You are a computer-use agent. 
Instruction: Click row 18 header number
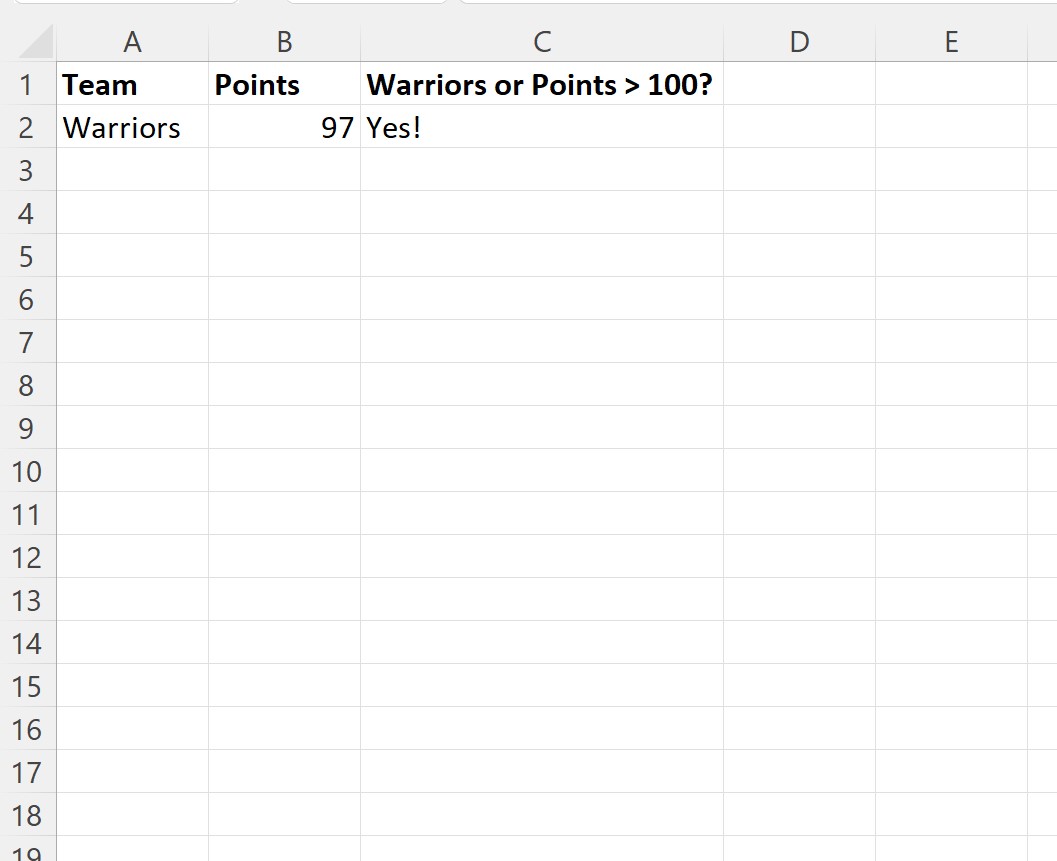click(27, 815)
